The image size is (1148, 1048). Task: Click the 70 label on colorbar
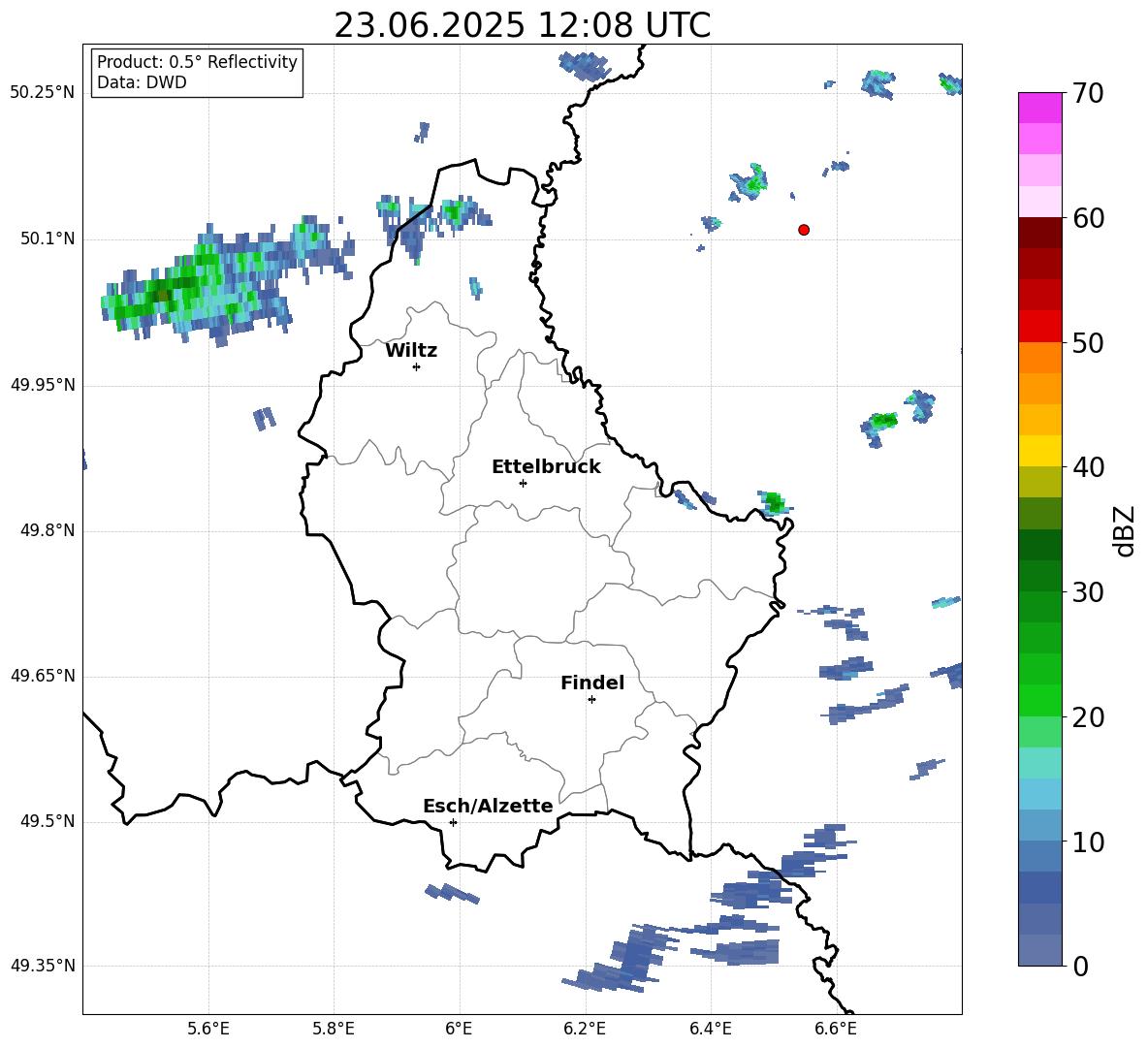(1088, 94)
